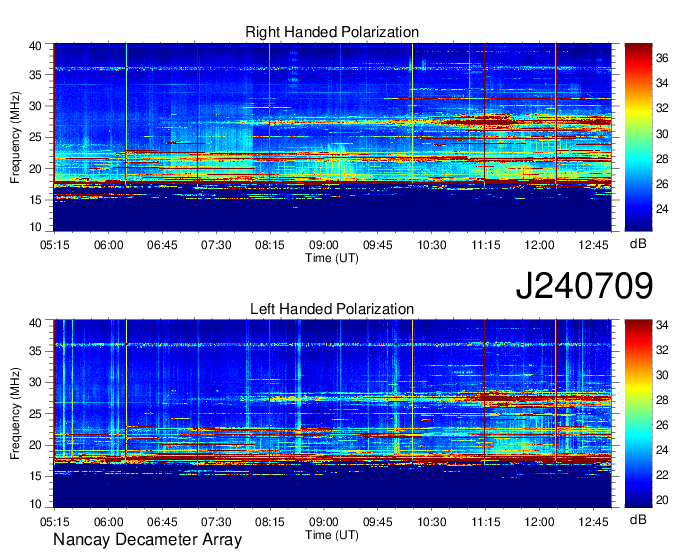Click the 15 MHz tick of the Right Handed plot
The image size is (680, 552).
36,200
